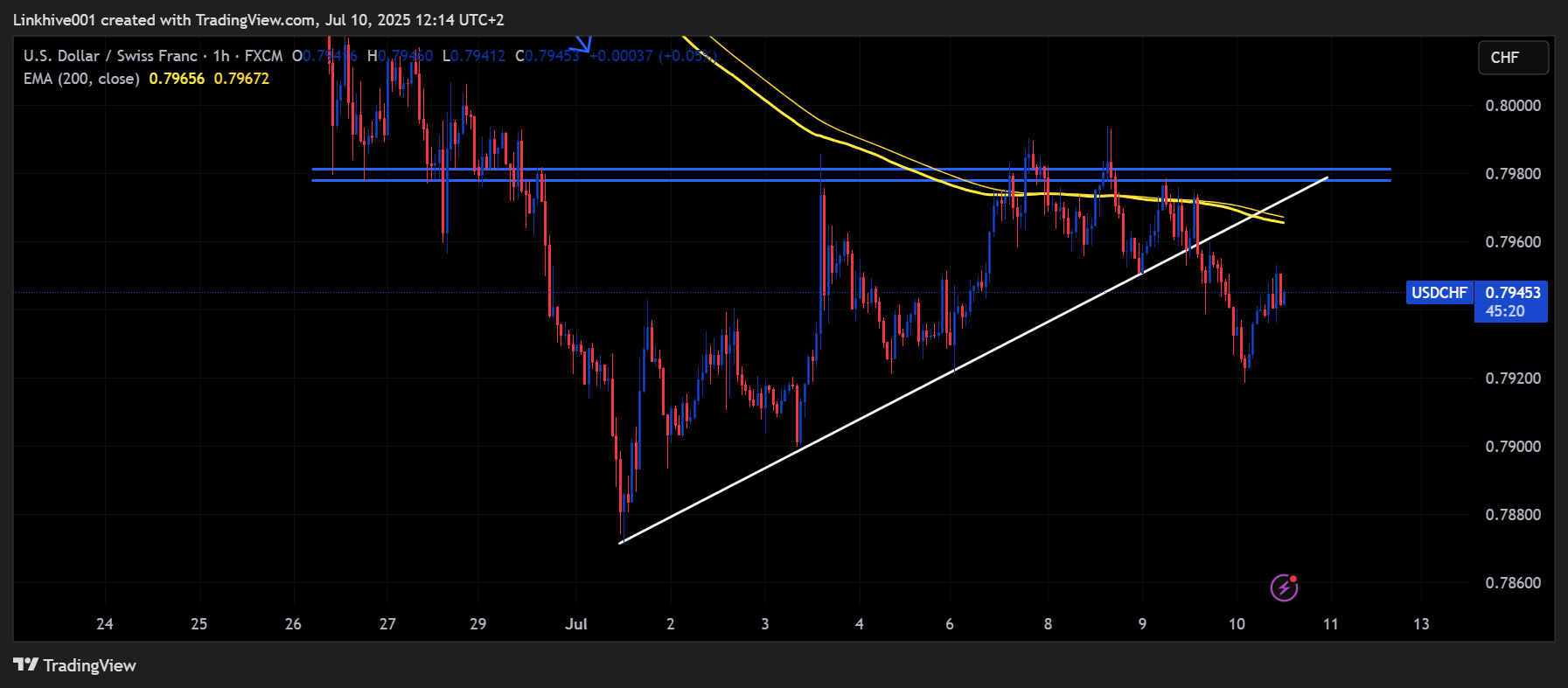Screen dimensions: 1568x688
Task: Click the 0.78800 price axis label
Action: 1513,515
